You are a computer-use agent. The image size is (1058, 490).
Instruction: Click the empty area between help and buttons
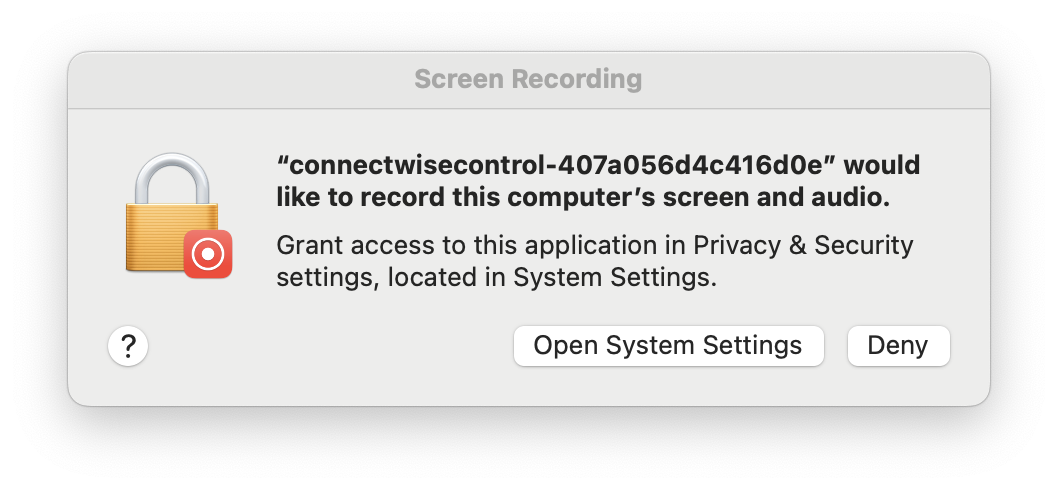click(331, 346)
